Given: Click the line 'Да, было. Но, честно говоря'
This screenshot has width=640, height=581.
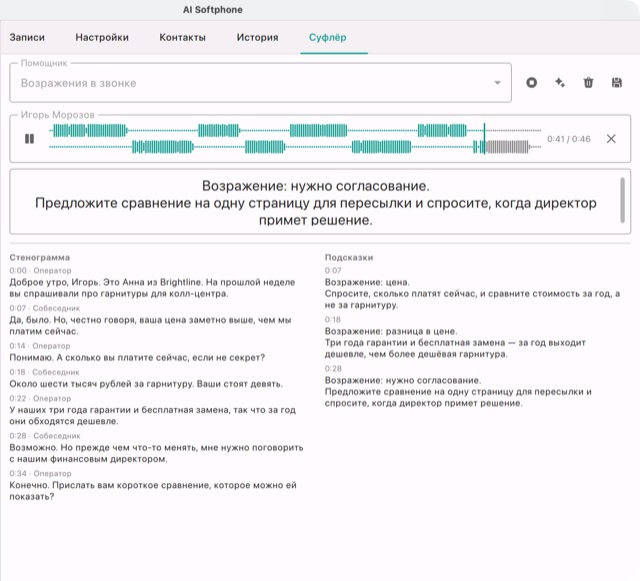Looking at the screenshot, I should (150, 325).
